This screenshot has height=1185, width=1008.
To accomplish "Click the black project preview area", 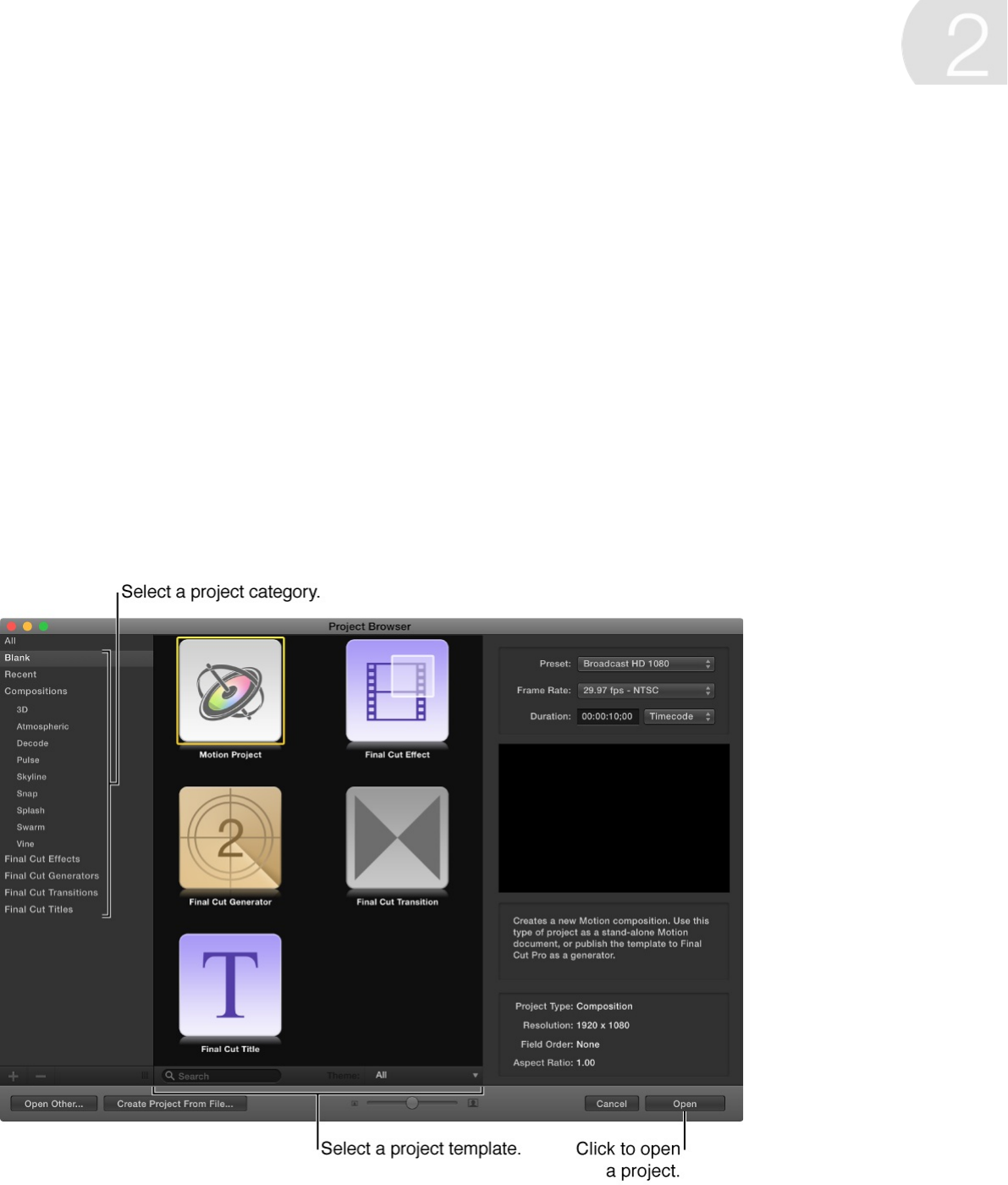I will coord(614,818).
